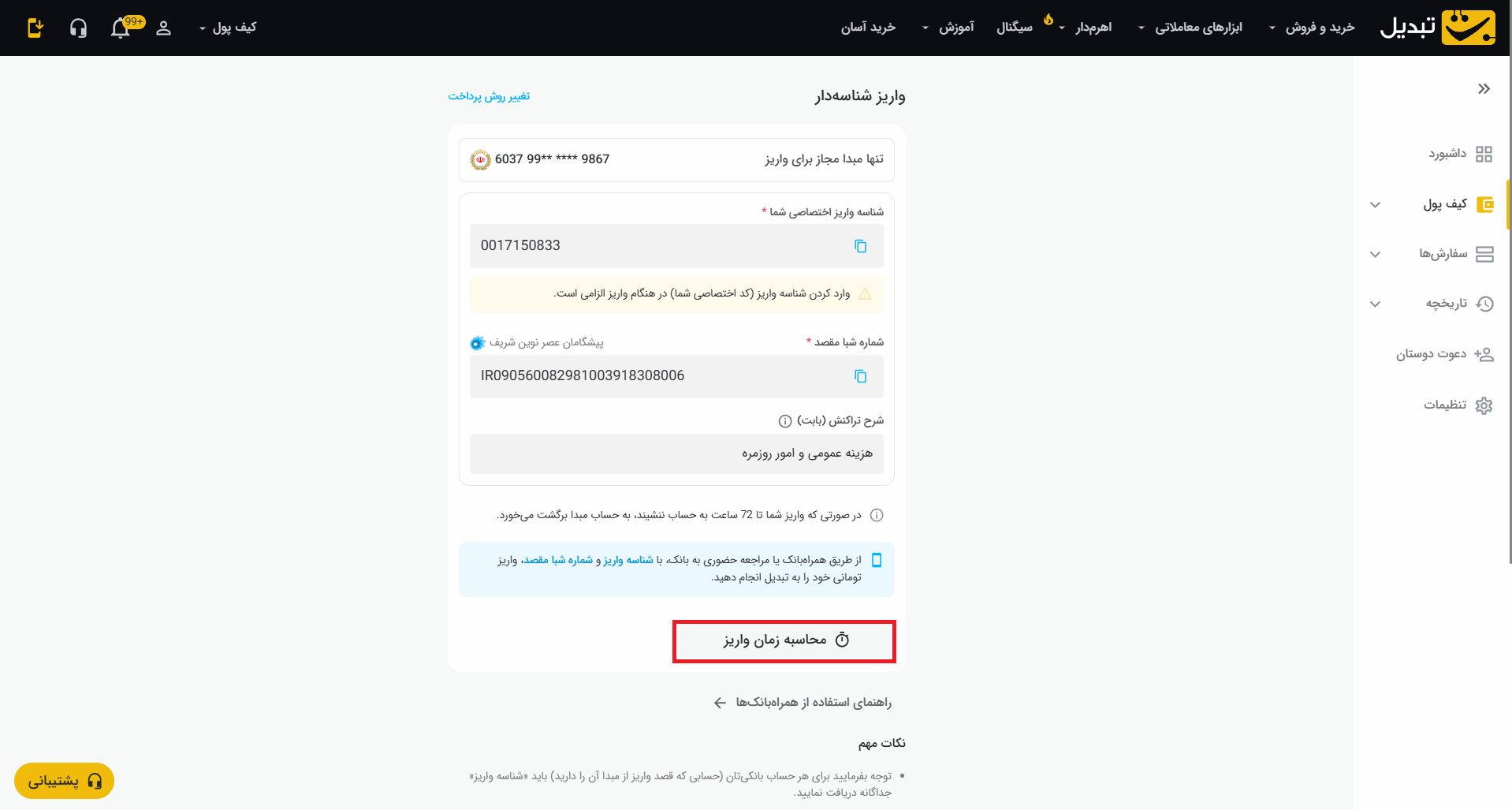The image size is (1512, 810).
Task: Click محاسبه زمان واریز button
Action: pyautogui.click(x=784, y=640)
